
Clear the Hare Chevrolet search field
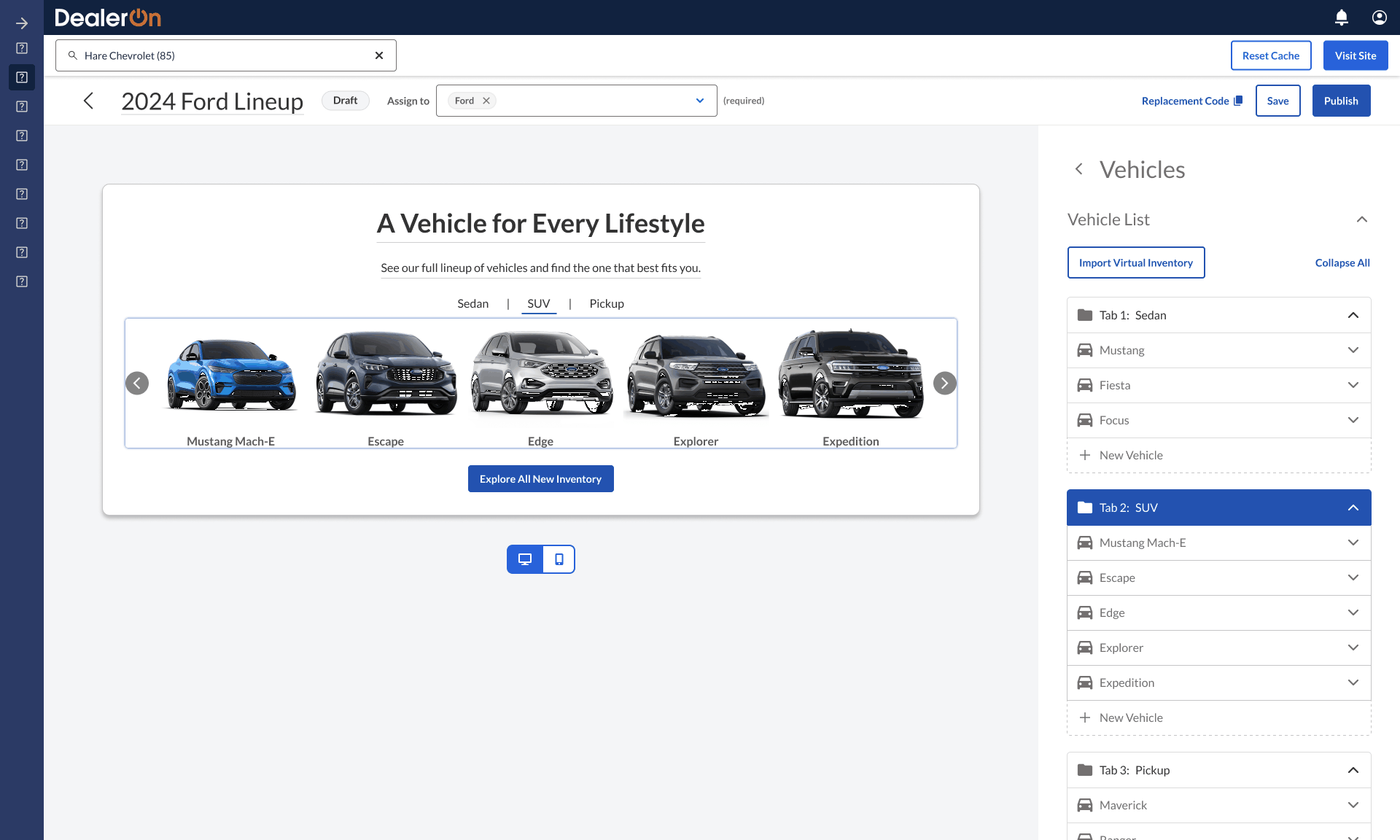(x=379, y=55)
